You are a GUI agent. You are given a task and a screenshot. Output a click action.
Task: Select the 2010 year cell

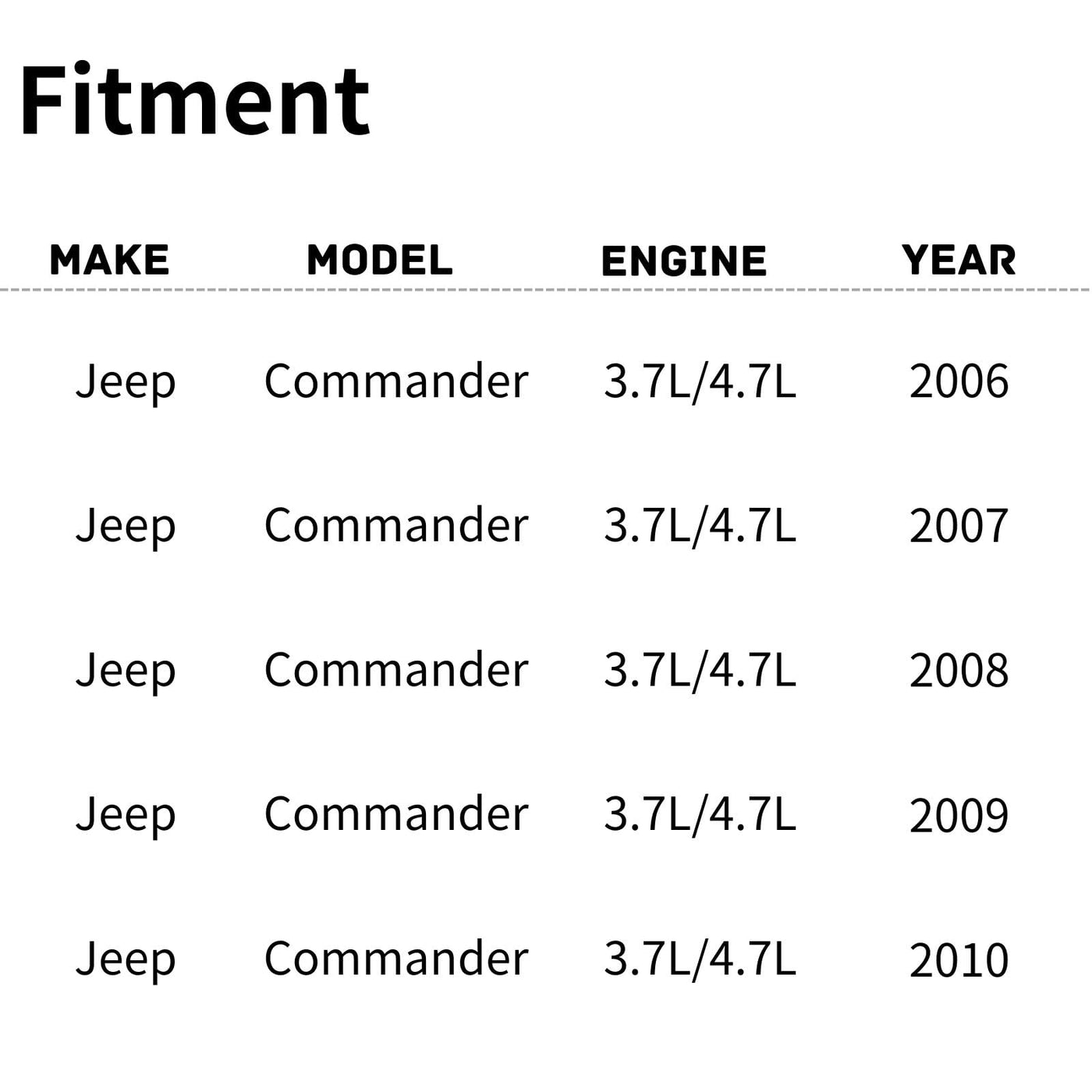959,960
